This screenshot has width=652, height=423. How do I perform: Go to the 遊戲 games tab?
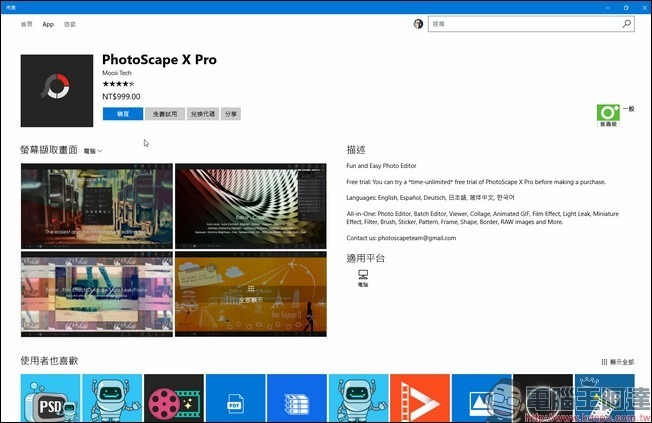point(70,24)
